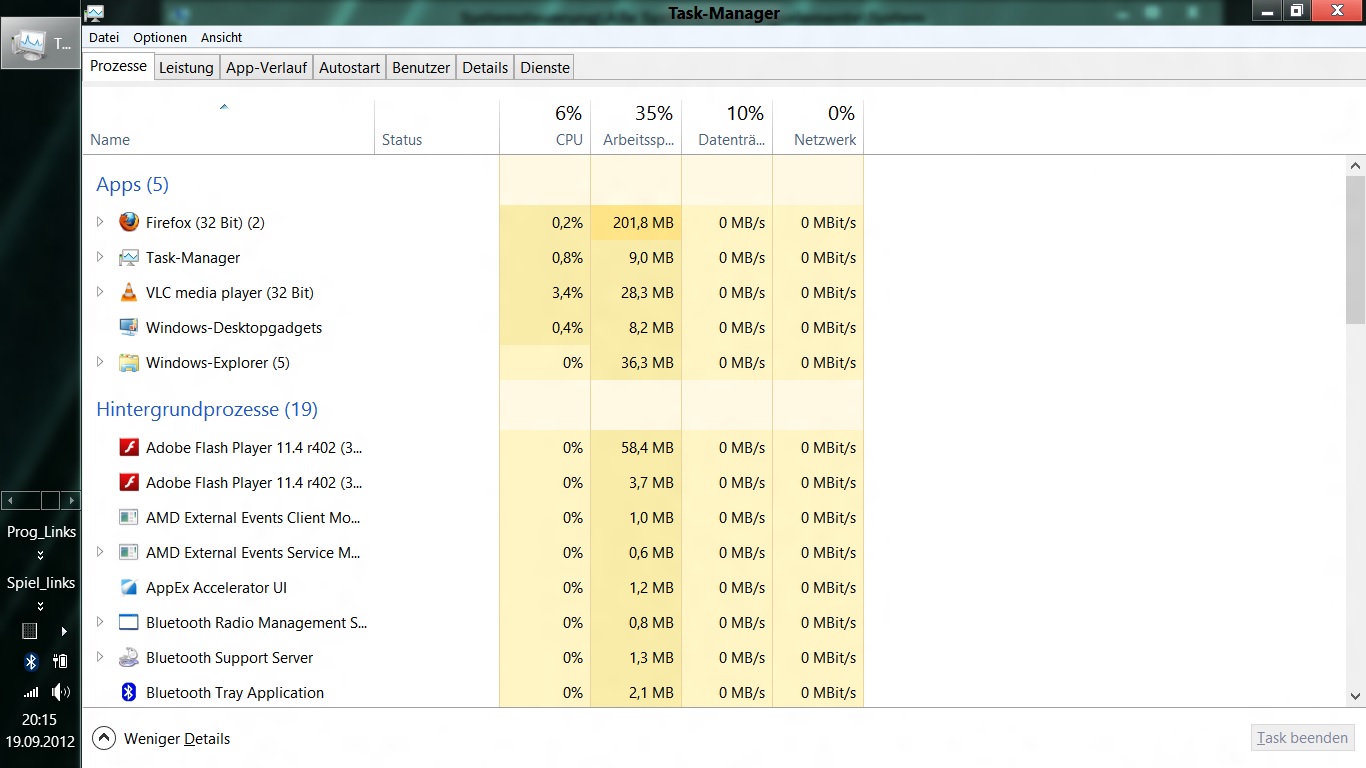Viewport: 1366px width, 768px height.
Task: Open the Ansicht menu
Action: point(222,37)
